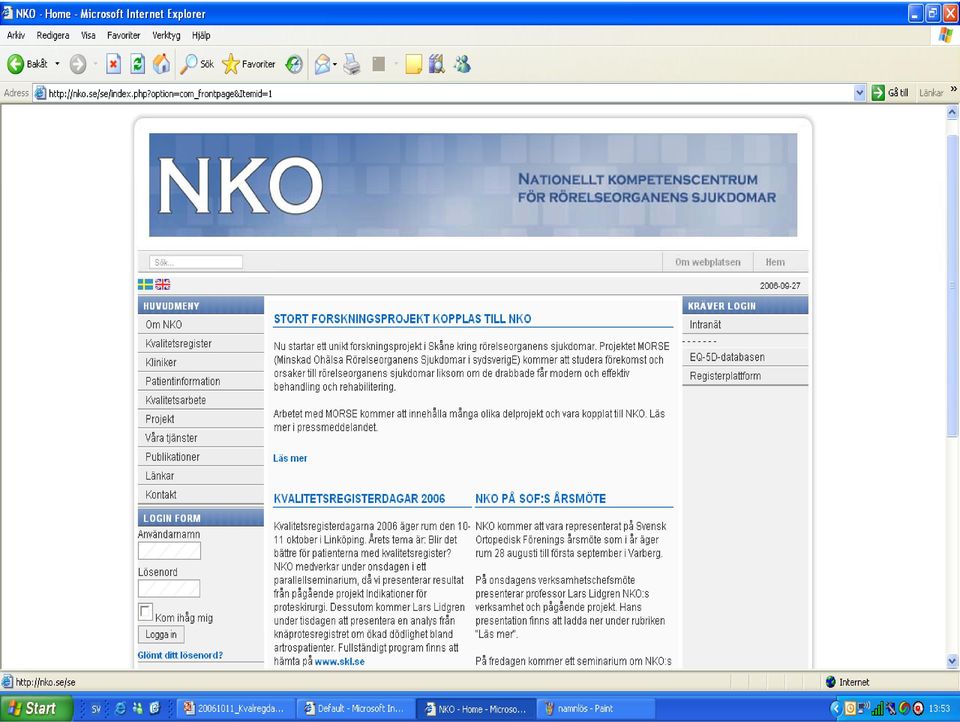
Task: Click the Refresh page icon
Action: 138,64
